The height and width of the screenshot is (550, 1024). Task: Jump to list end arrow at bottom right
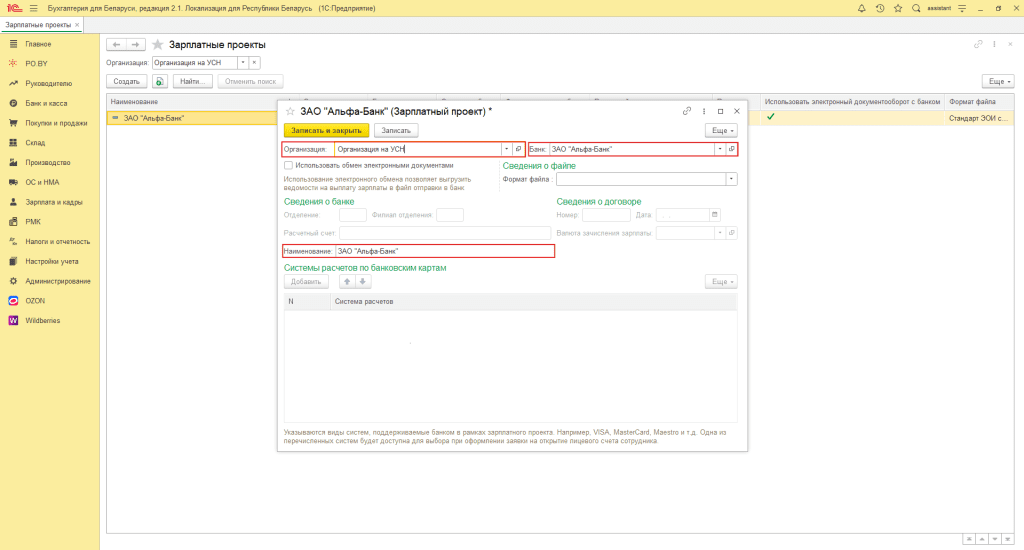(x=1008, y=539)
